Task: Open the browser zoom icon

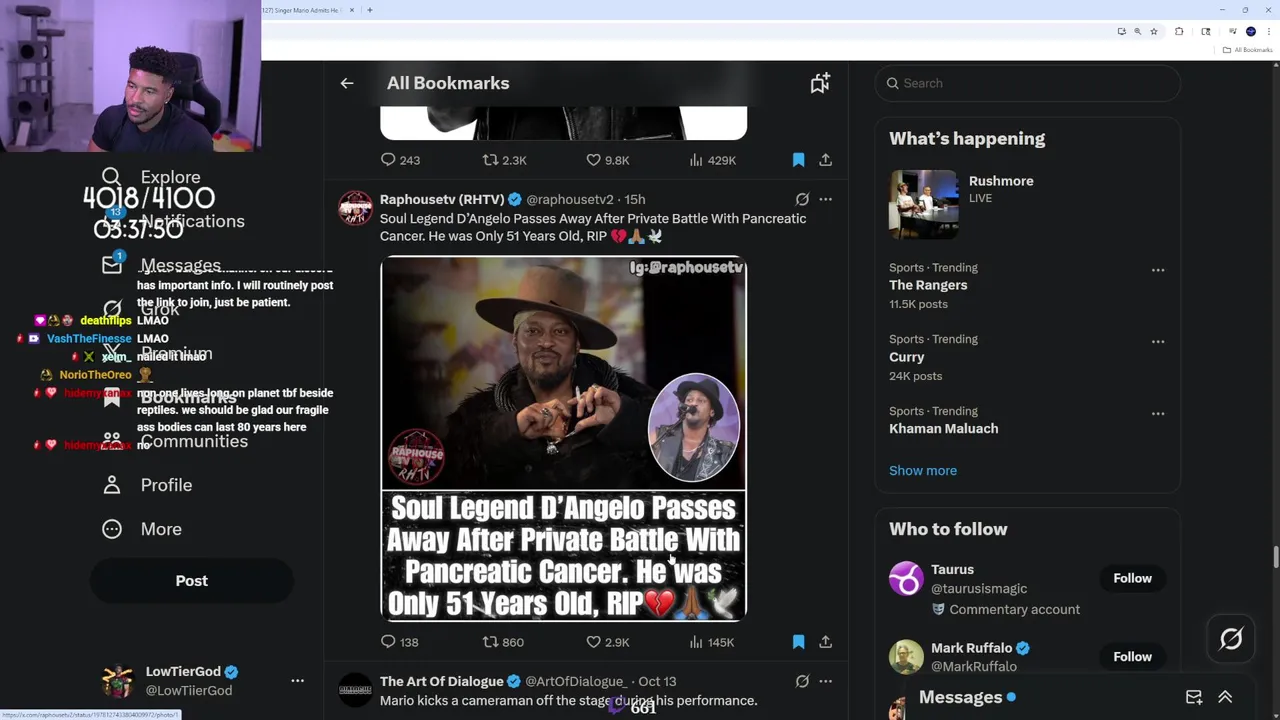Action: click(x=1137, y=32)
